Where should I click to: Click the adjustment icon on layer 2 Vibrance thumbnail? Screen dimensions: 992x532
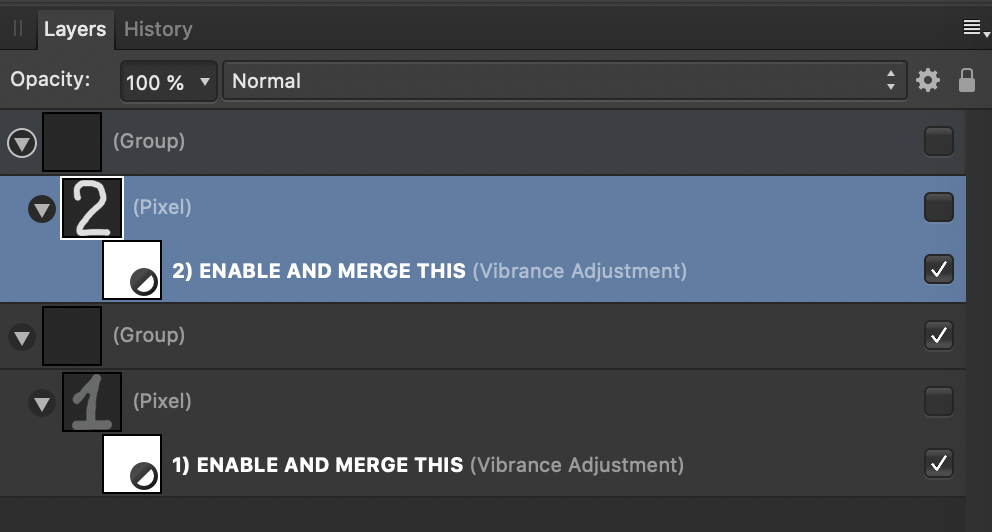pos(144,281)
